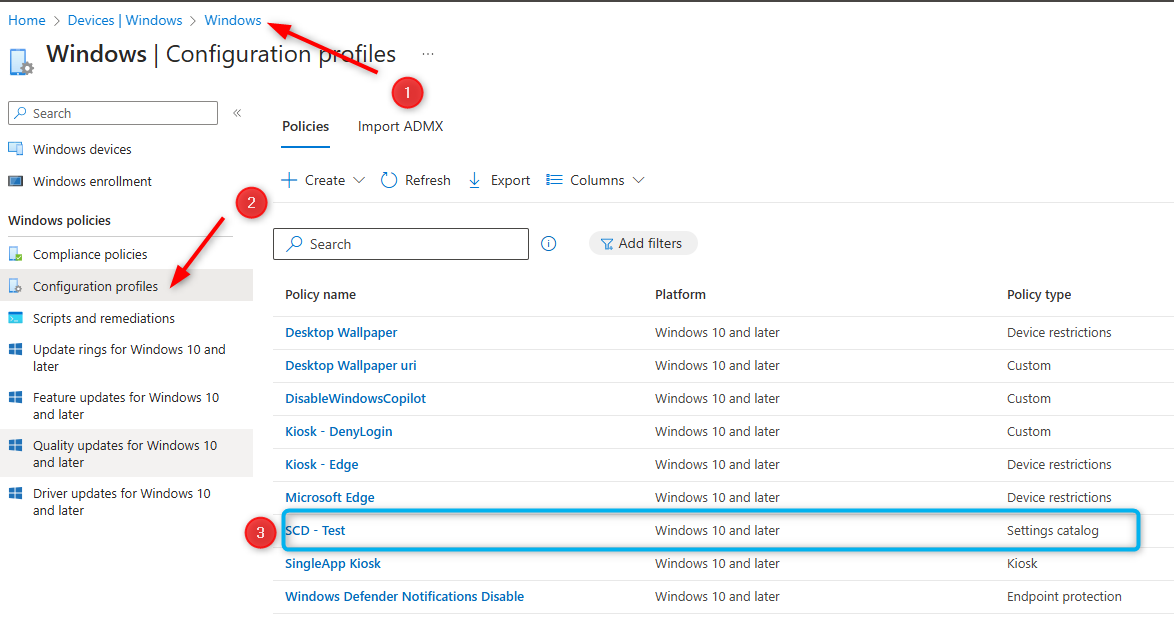Open the Desktop Wallpaper uri policy
The height and width of the screenshot is (622, 1174).
point(350,365)
